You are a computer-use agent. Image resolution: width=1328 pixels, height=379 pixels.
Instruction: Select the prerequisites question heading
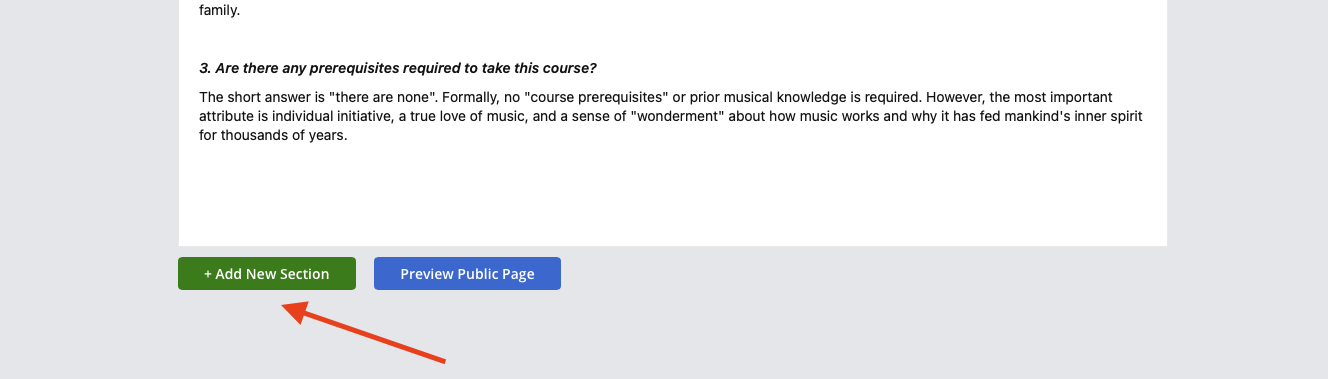coord(398,68)
